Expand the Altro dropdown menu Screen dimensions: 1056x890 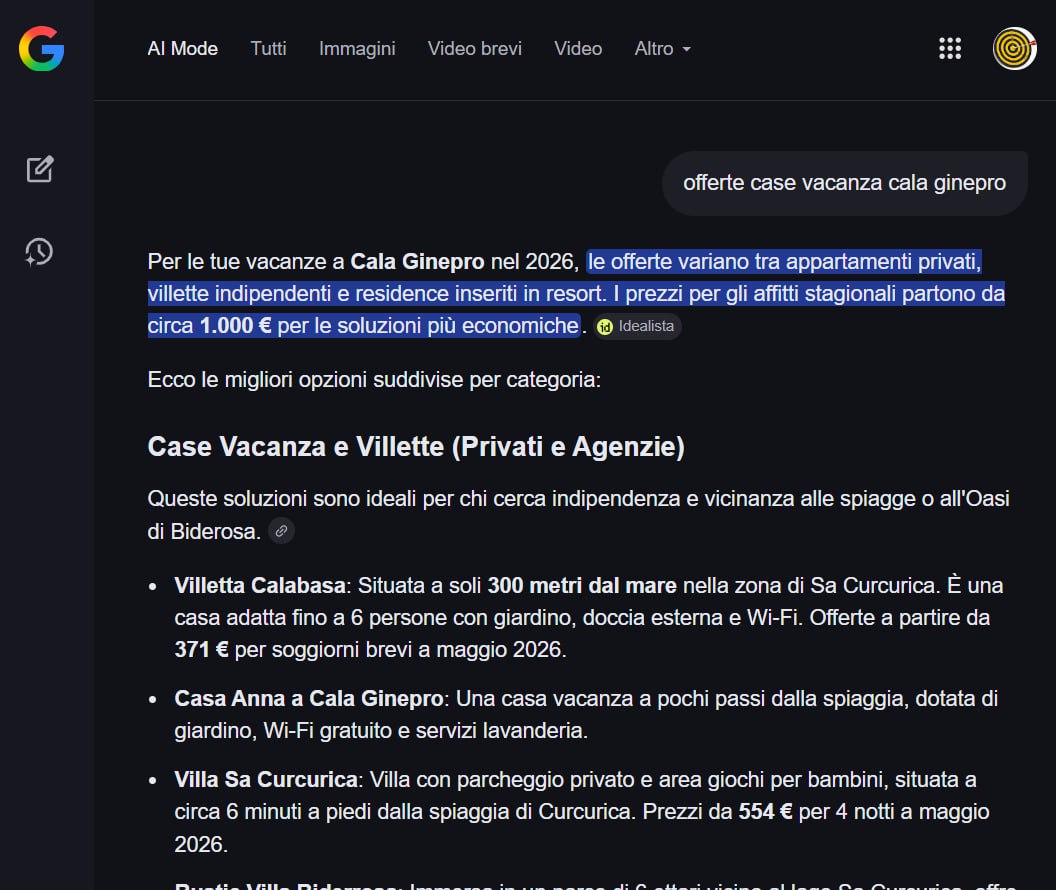662,48
